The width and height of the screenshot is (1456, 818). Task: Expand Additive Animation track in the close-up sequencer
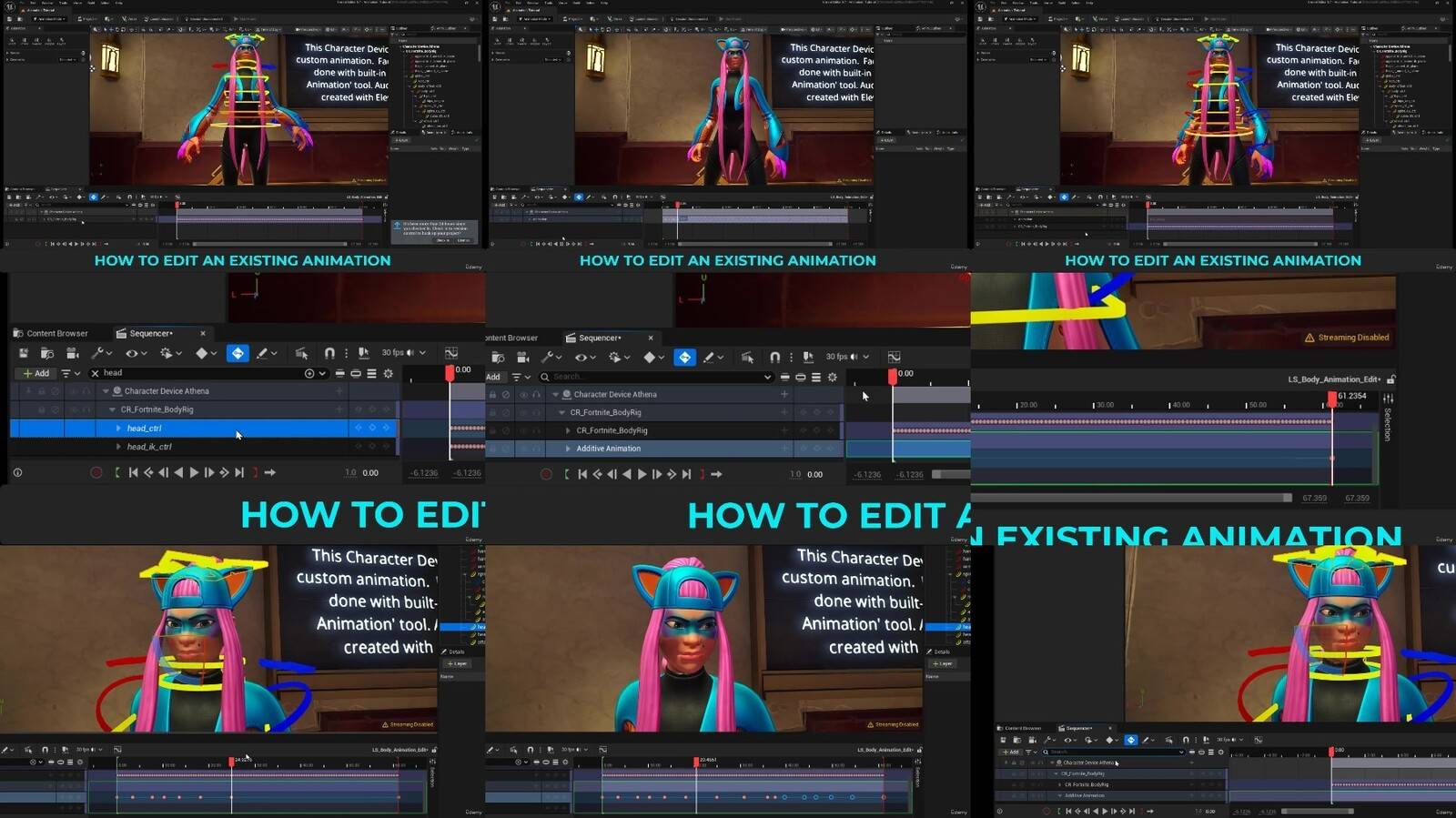coord(568,449)
